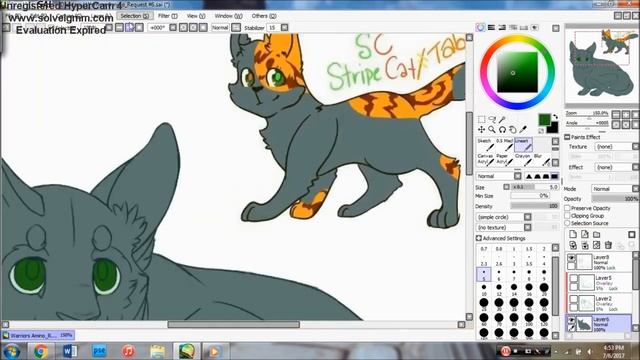Open the brush blend mode Normal dropdown
This screenshot has height=360, width=640.
(499, 176)
